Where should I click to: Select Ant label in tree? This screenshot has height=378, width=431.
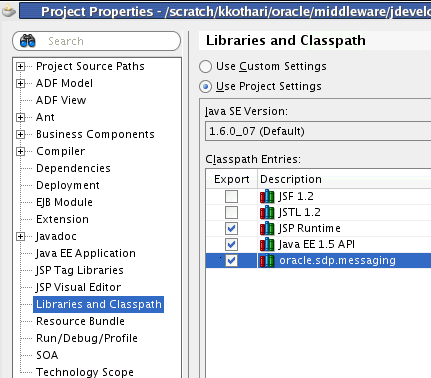point(45,117)
